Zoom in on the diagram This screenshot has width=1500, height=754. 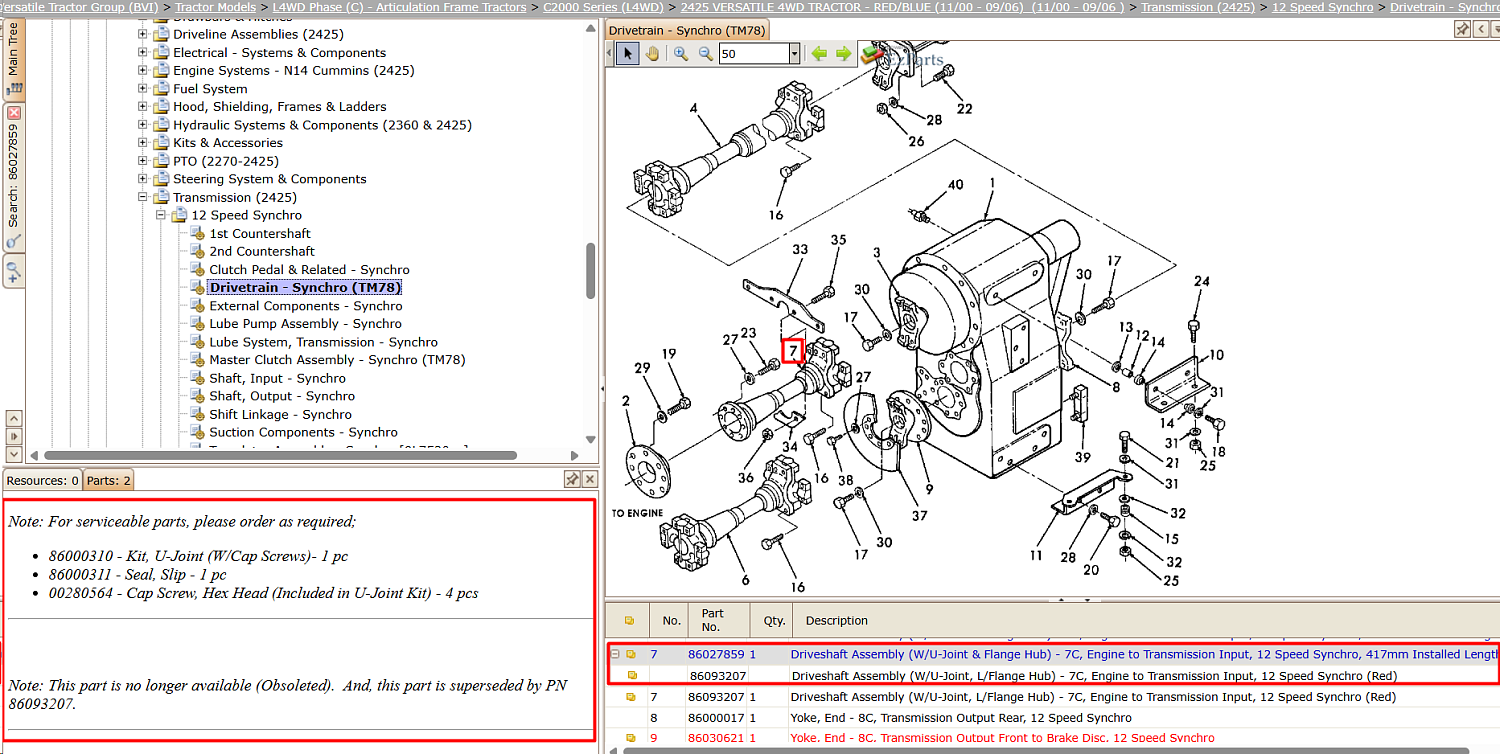point(681,54)
